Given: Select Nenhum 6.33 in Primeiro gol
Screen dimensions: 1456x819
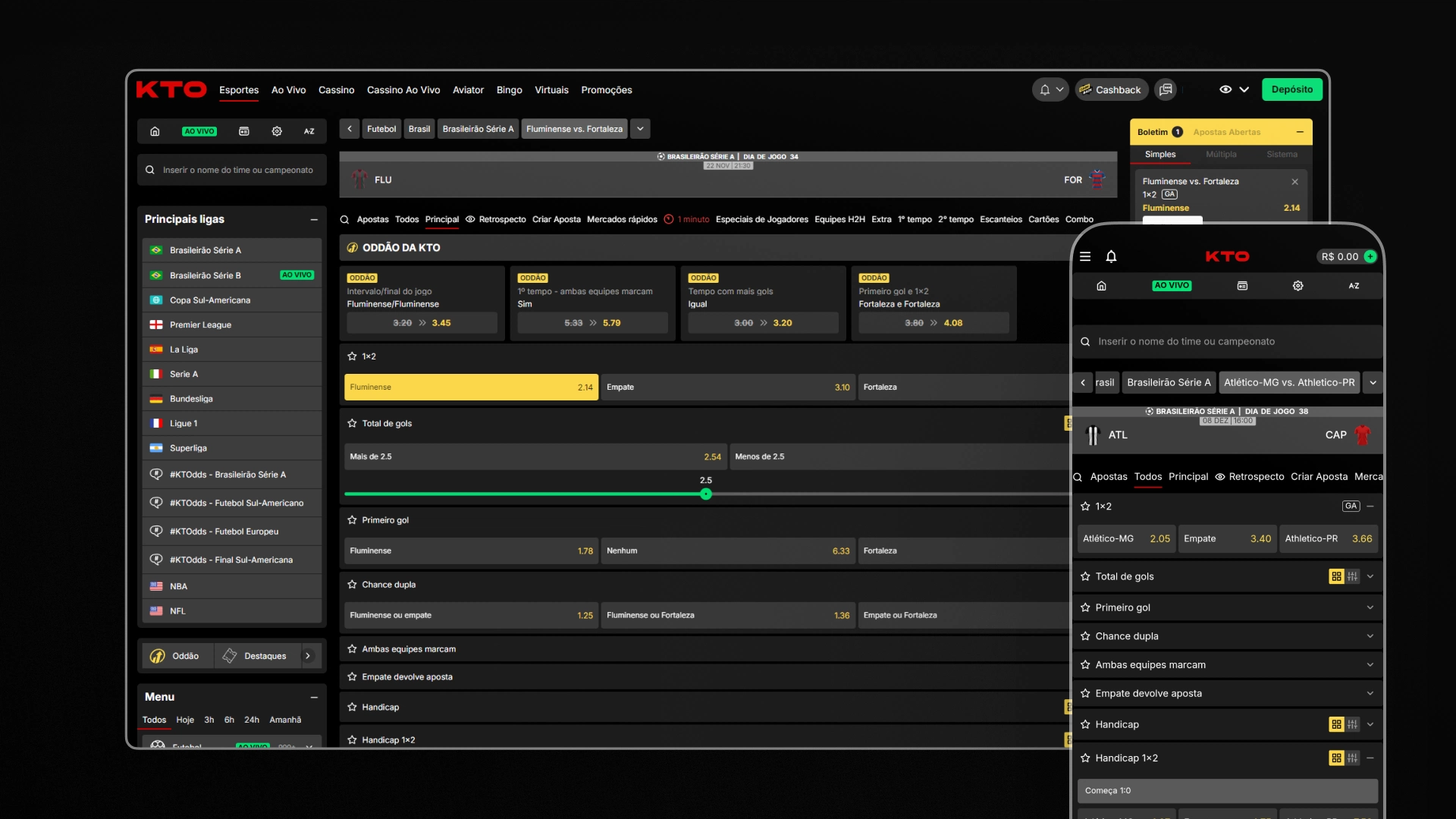Looking at the screenshot, I should tap(728, 551).
